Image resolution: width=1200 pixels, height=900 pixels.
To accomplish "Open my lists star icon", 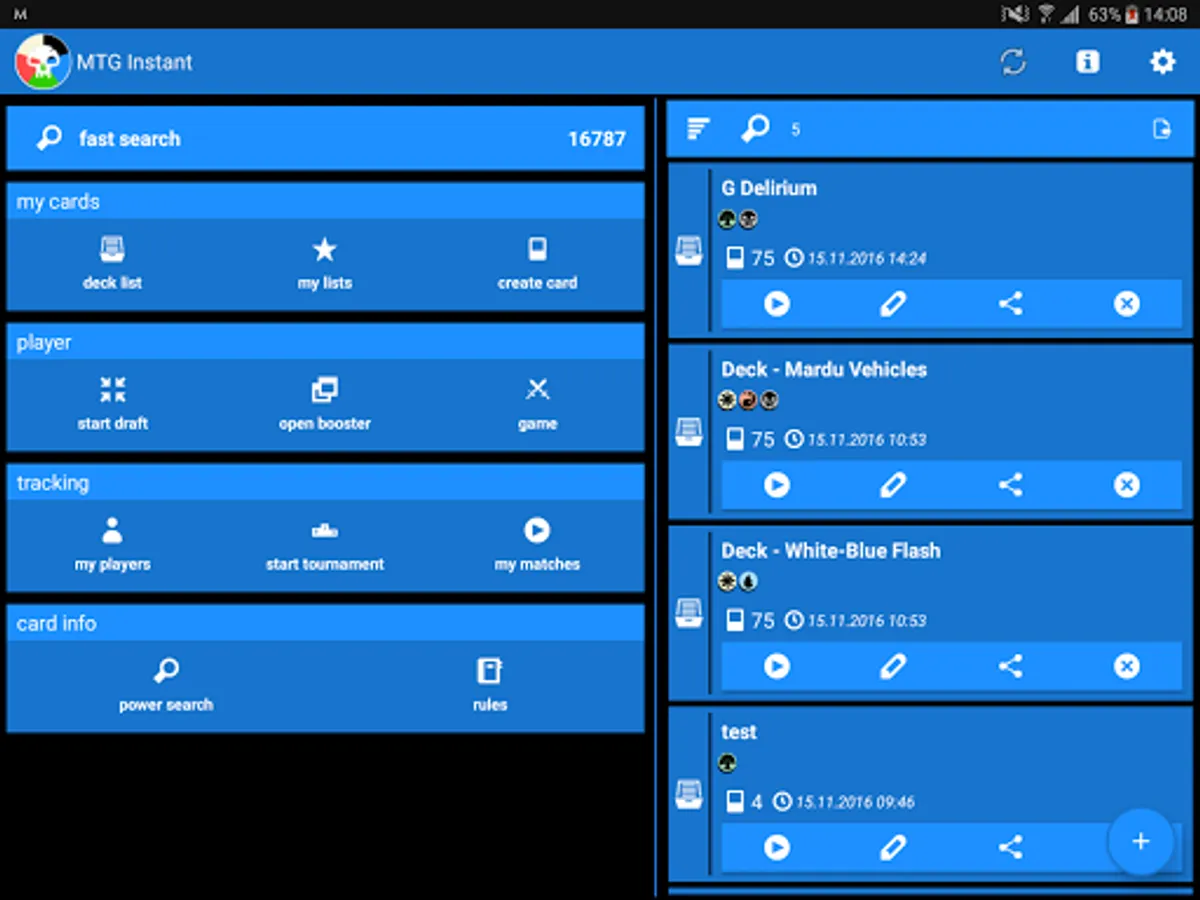I will point(325,264).
